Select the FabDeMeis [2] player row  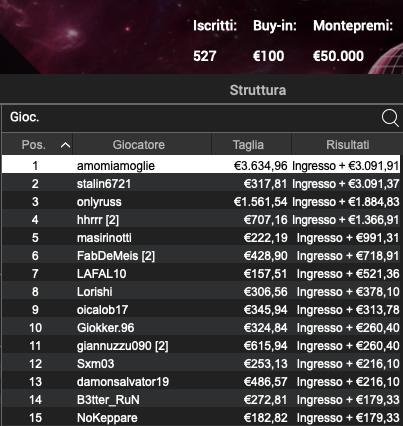point(201,256)
